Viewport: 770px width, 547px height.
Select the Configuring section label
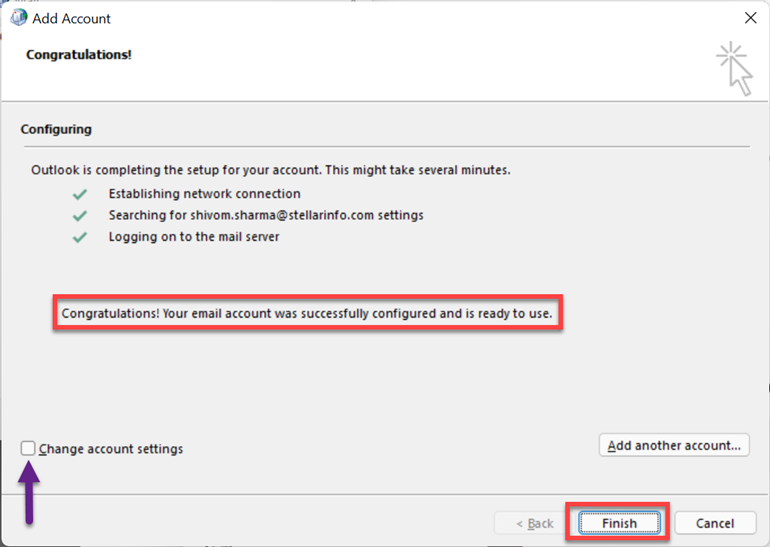[x=56, y=130]
